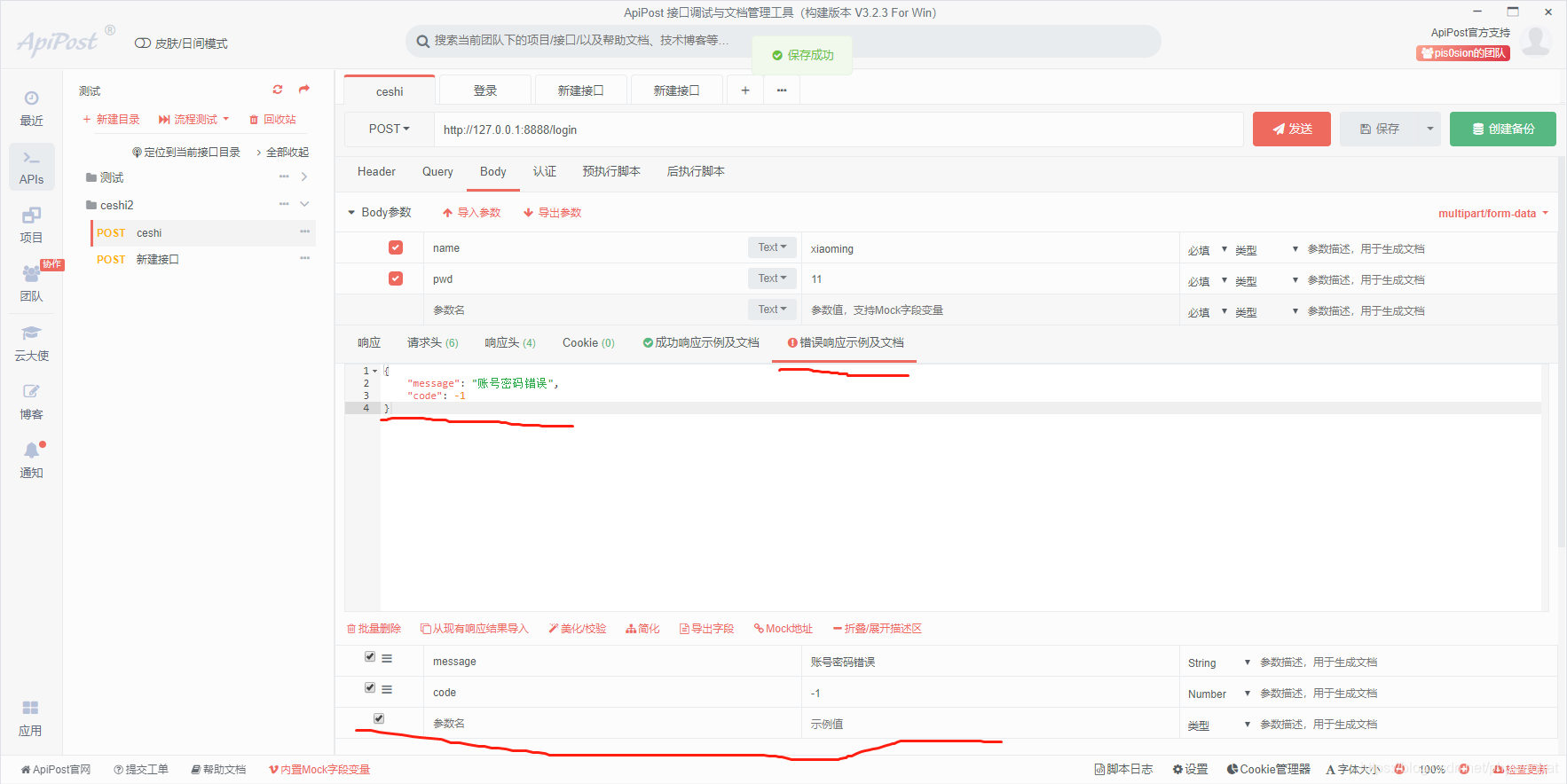The image size is (1567, 784).
Task: Switch to 成功响应示例及文档 tab
Action: (701, 343)
